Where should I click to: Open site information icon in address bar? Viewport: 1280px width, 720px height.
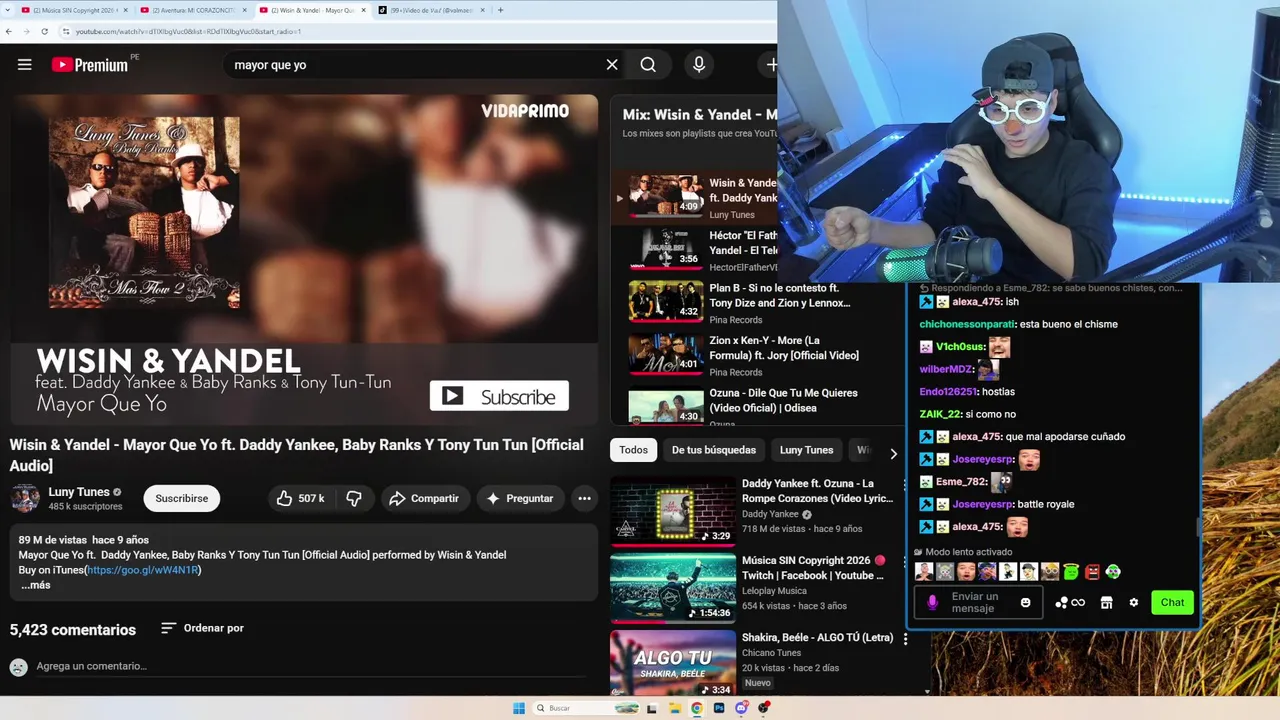pyautogui.click(x=66, y=31)
